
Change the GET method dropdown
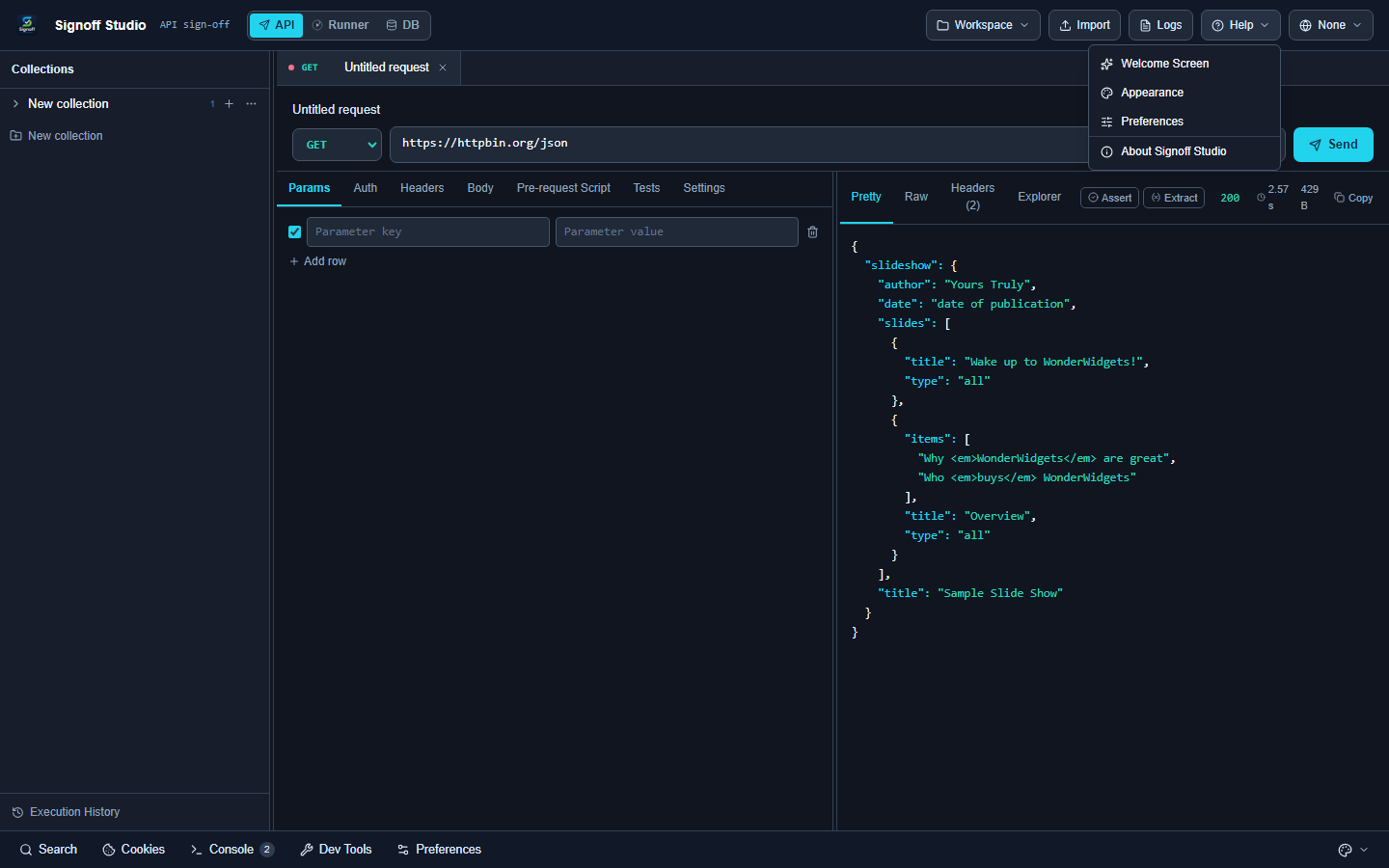click(x=337, y=145)
